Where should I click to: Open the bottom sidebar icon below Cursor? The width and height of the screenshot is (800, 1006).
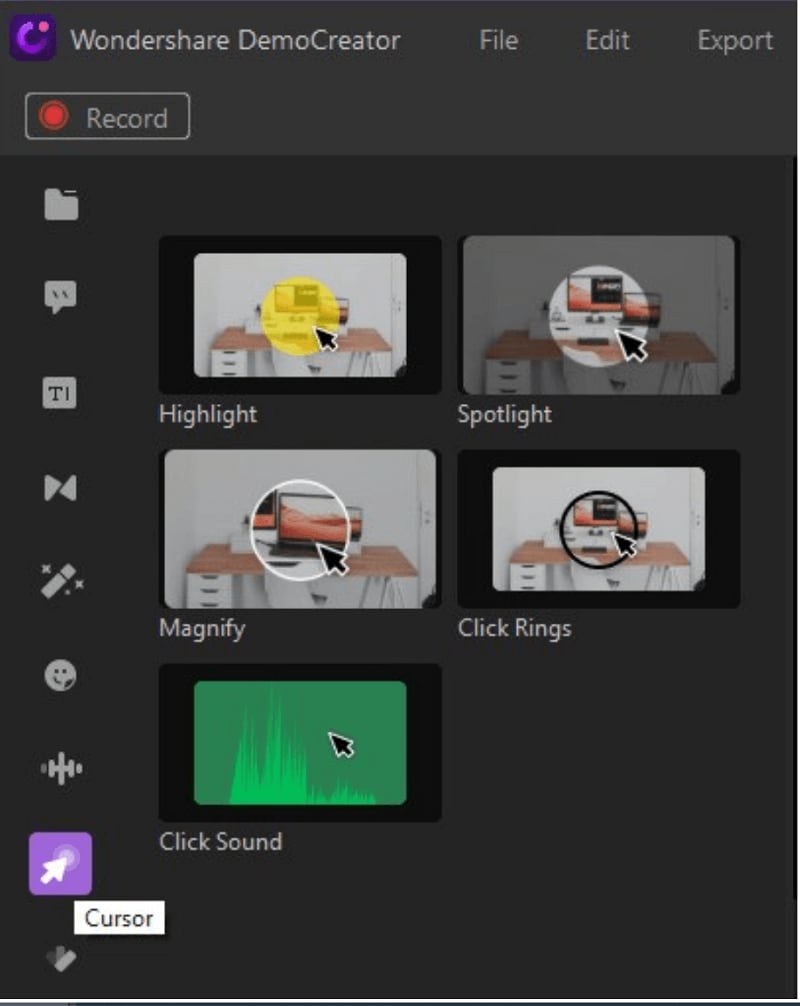tap(61, 959)
